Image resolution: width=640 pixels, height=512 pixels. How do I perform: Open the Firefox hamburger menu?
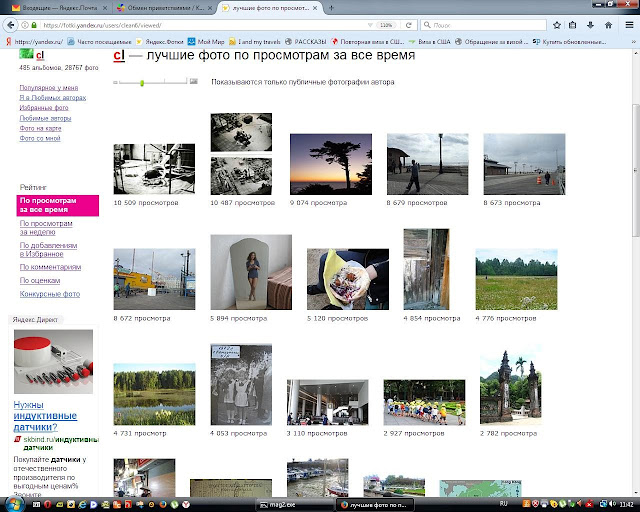point(629,25)
